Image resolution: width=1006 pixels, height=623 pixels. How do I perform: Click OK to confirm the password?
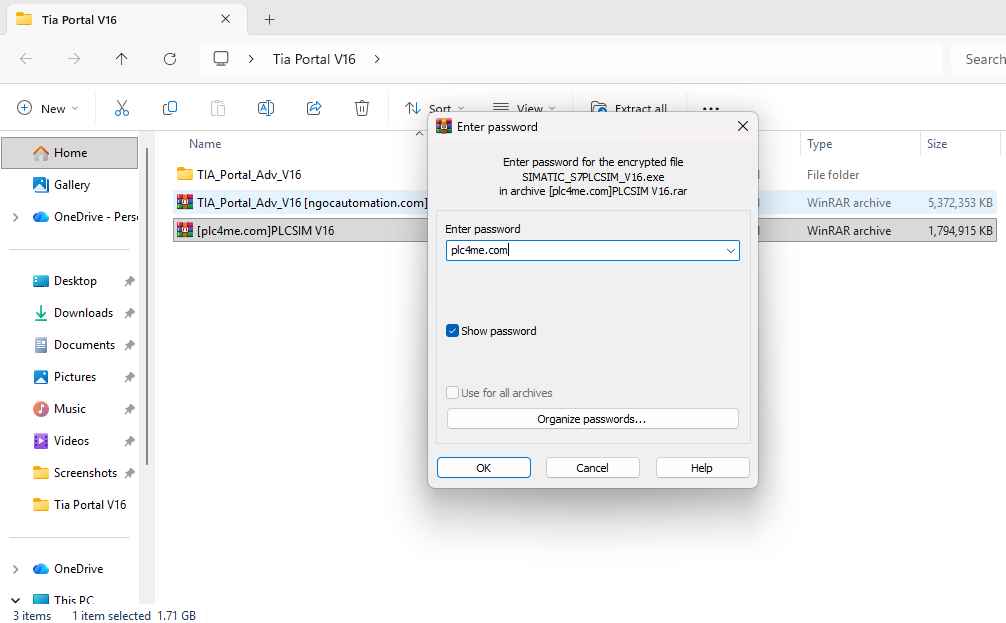483,468
